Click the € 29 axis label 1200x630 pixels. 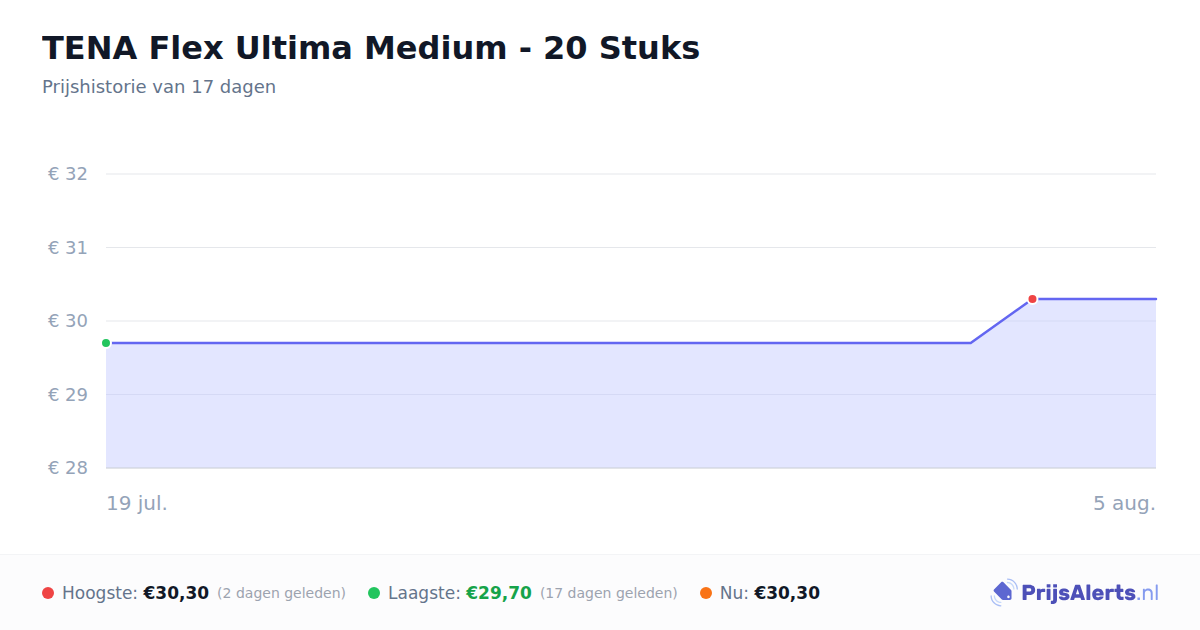click(x=68, y=395)
